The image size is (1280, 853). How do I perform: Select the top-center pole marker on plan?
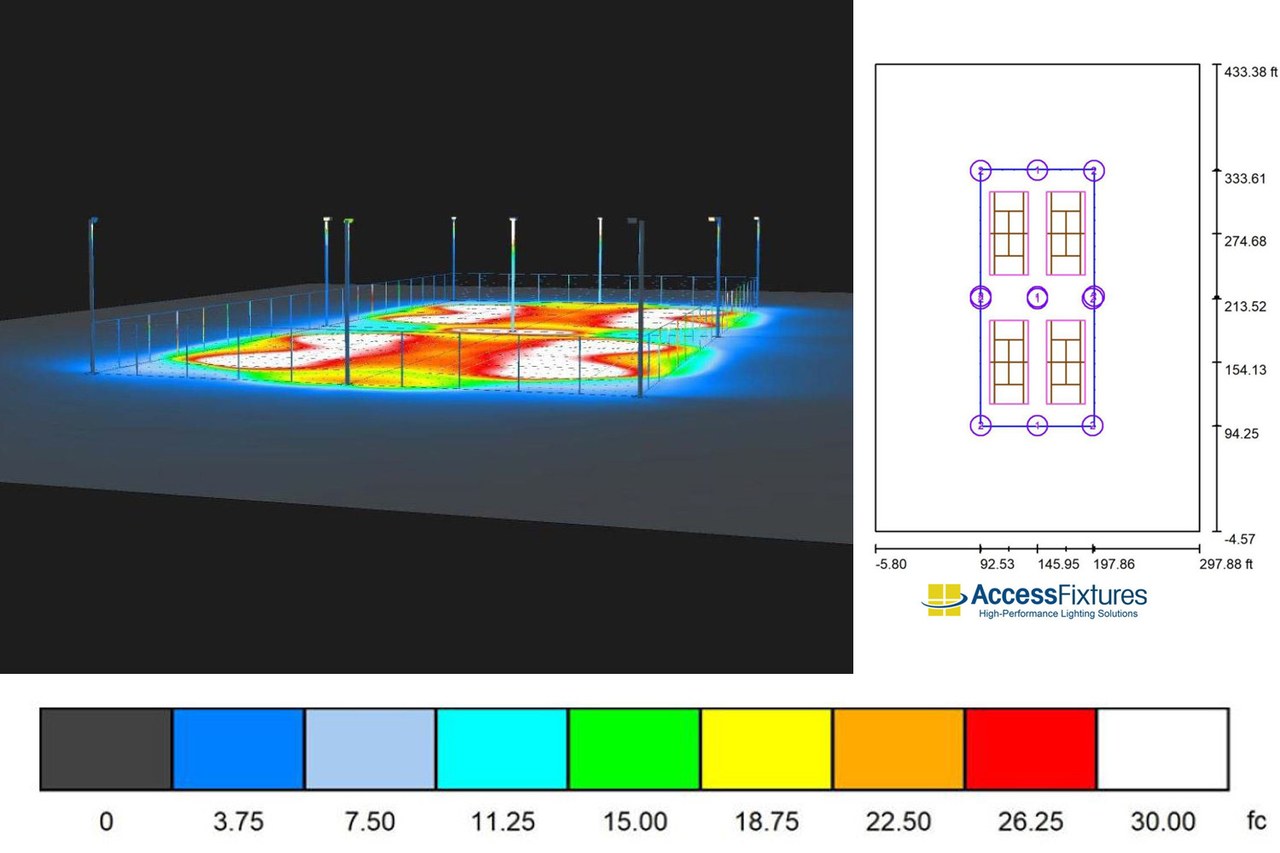point(1037,168)
